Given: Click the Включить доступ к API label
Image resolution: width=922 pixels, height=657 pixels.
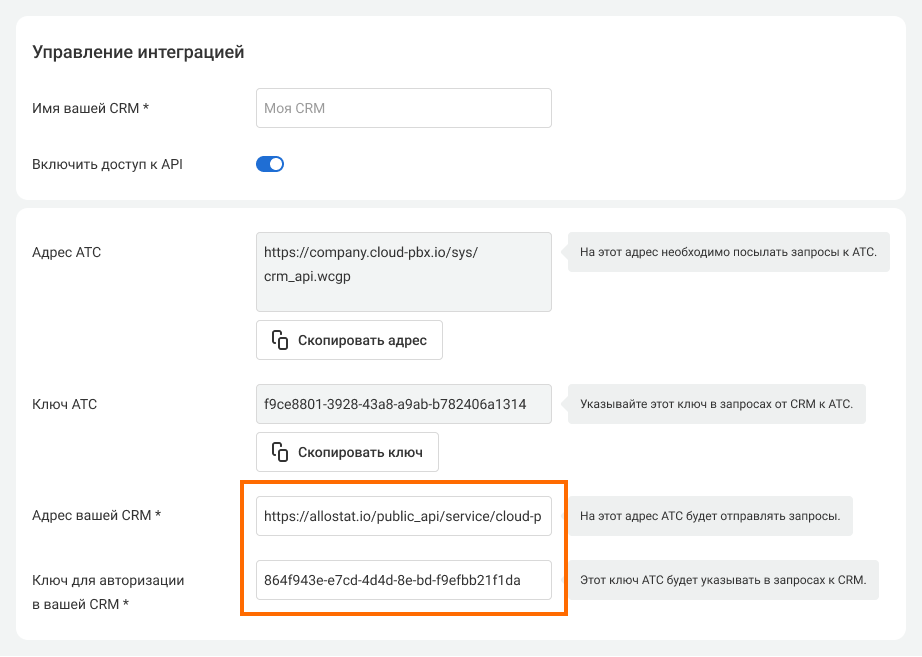Looking at the screenshot, I should (107, 164).
